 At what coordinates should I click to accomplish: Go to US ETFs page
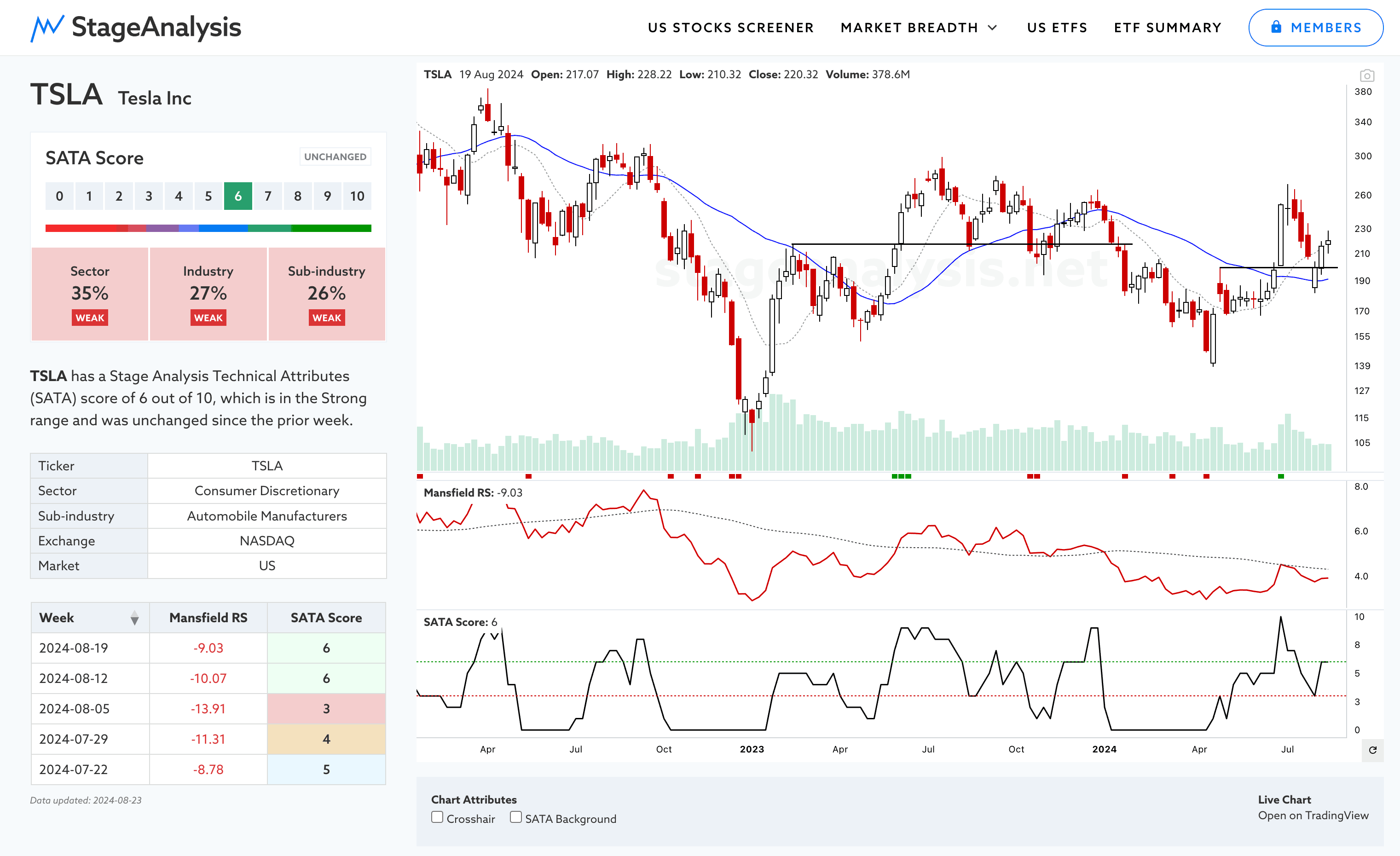[x=1057, y=28]
